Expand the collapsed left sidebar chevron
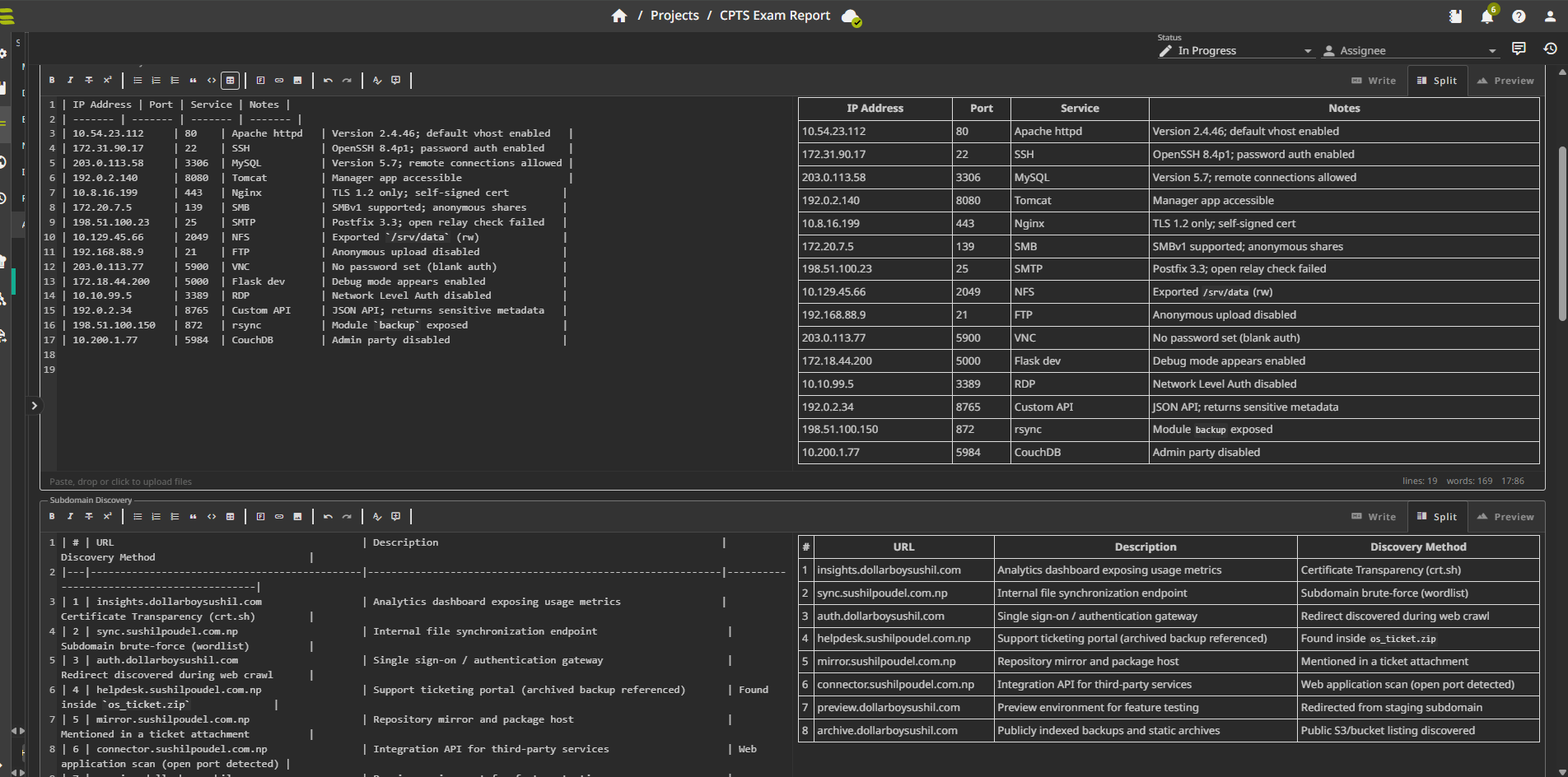Screen dimensions: 1568x777 point(34,406)
